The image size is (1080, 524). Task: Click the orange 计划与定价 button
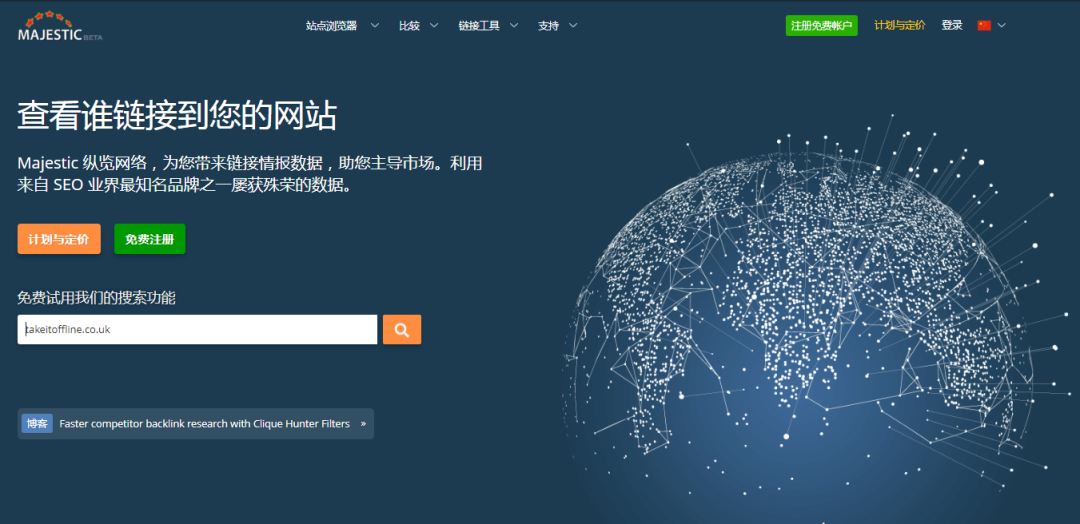[x=59, y=239]
